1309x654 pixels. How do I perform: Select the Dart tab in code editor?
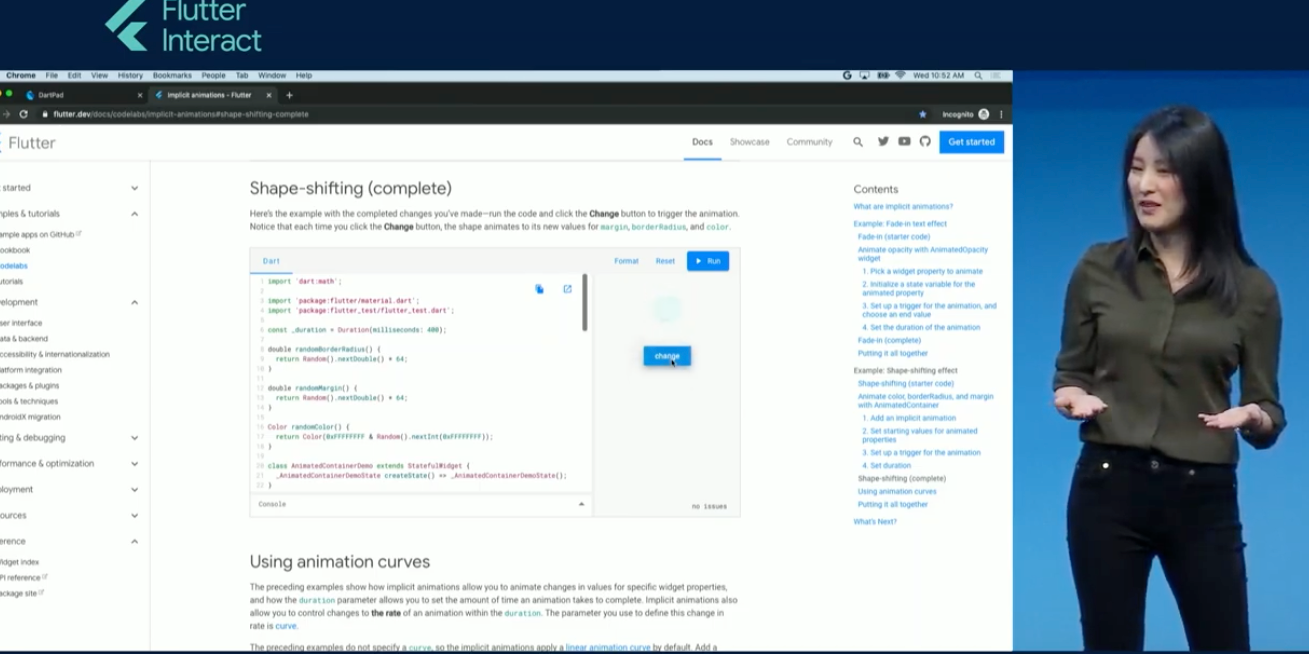271,261
